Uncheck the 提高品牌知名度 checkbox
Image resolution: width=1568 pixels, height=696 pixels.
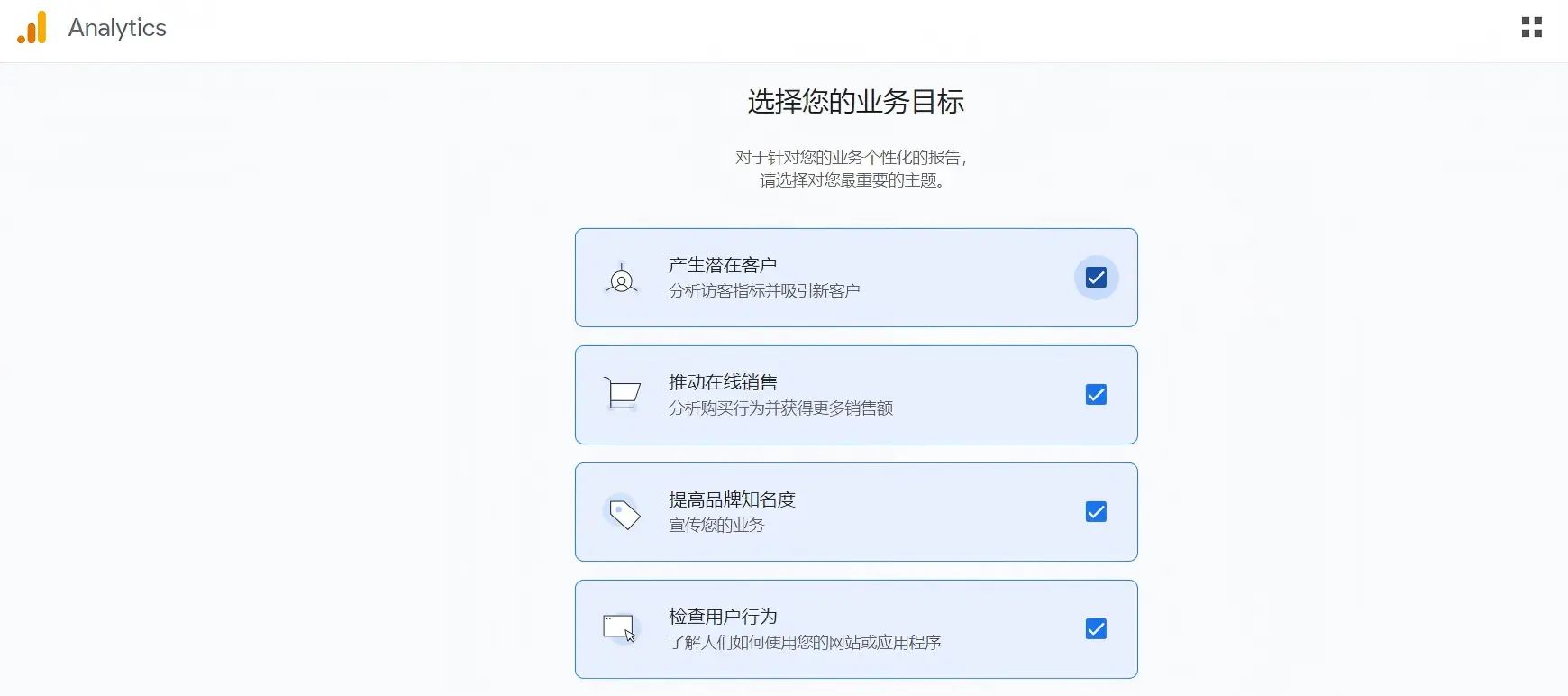pyautogui.click(x=1096, y=512)
